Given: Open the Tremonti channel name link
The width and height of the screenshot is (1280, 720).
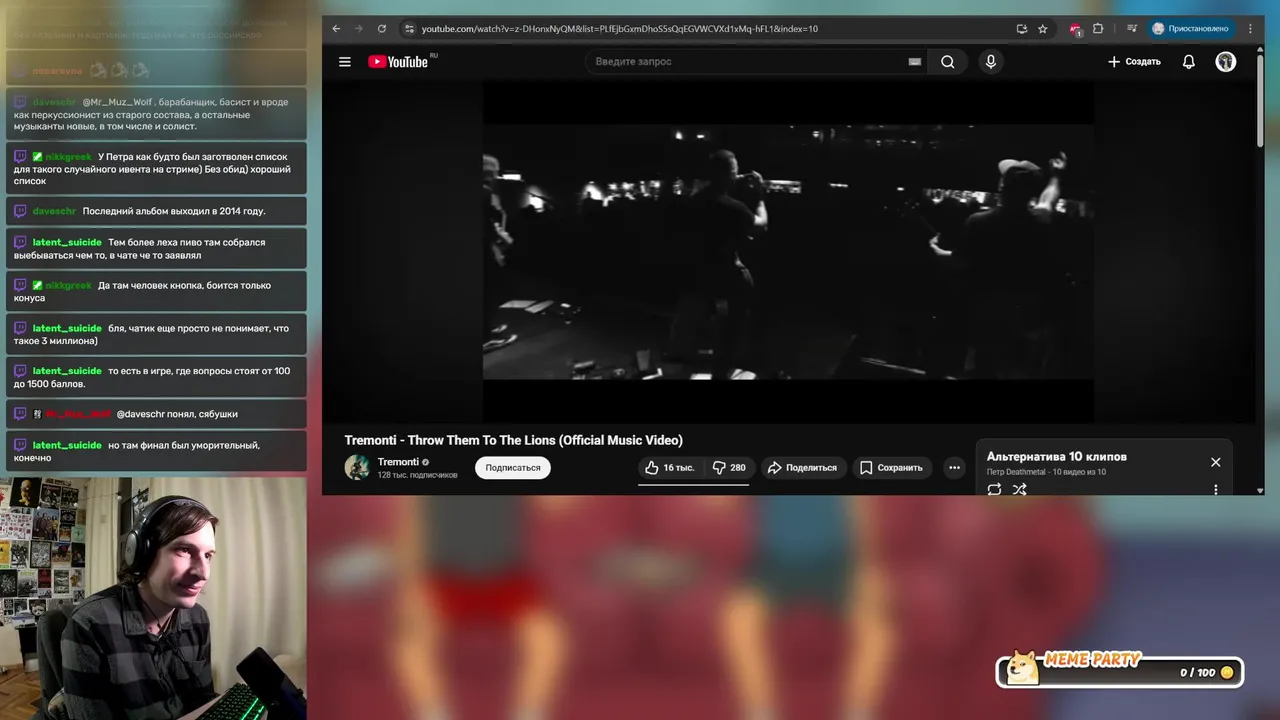Looking at the screenshot, I should pos(398,462).
